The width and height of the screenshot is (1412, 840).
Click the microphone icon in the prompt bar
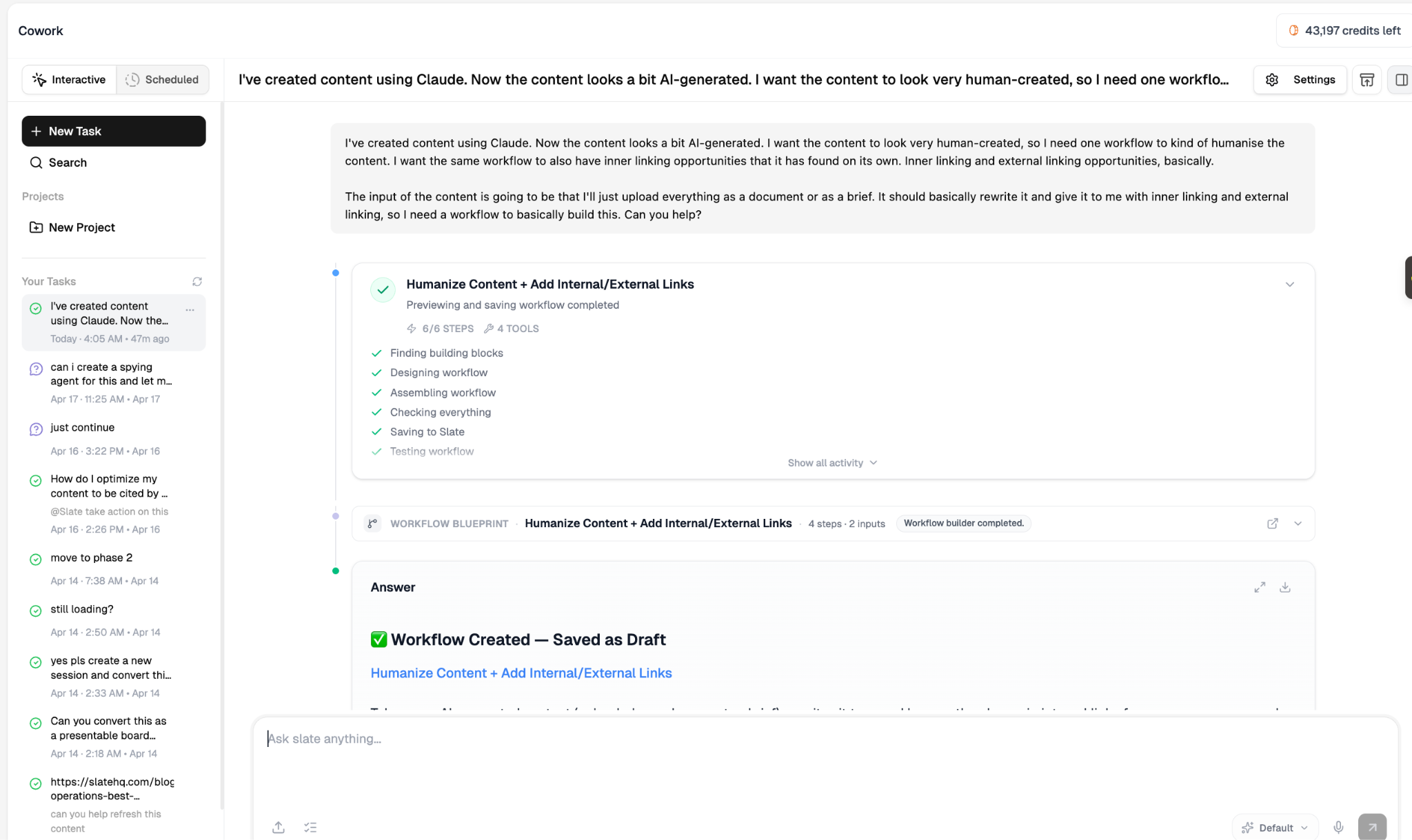(1338, 827)
